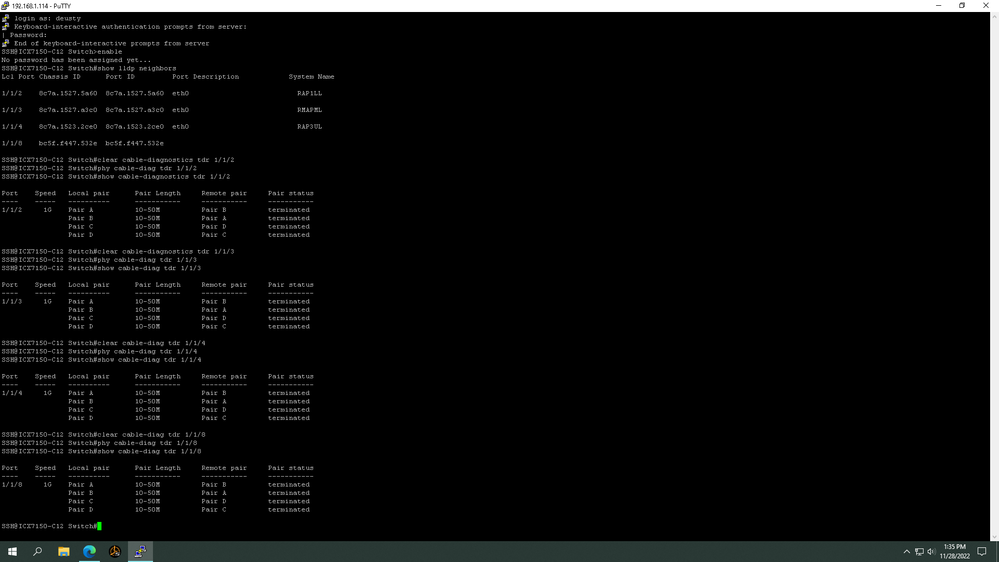Click the 'phy cable-diag tdr 1/1/3' command

(148, 260)
